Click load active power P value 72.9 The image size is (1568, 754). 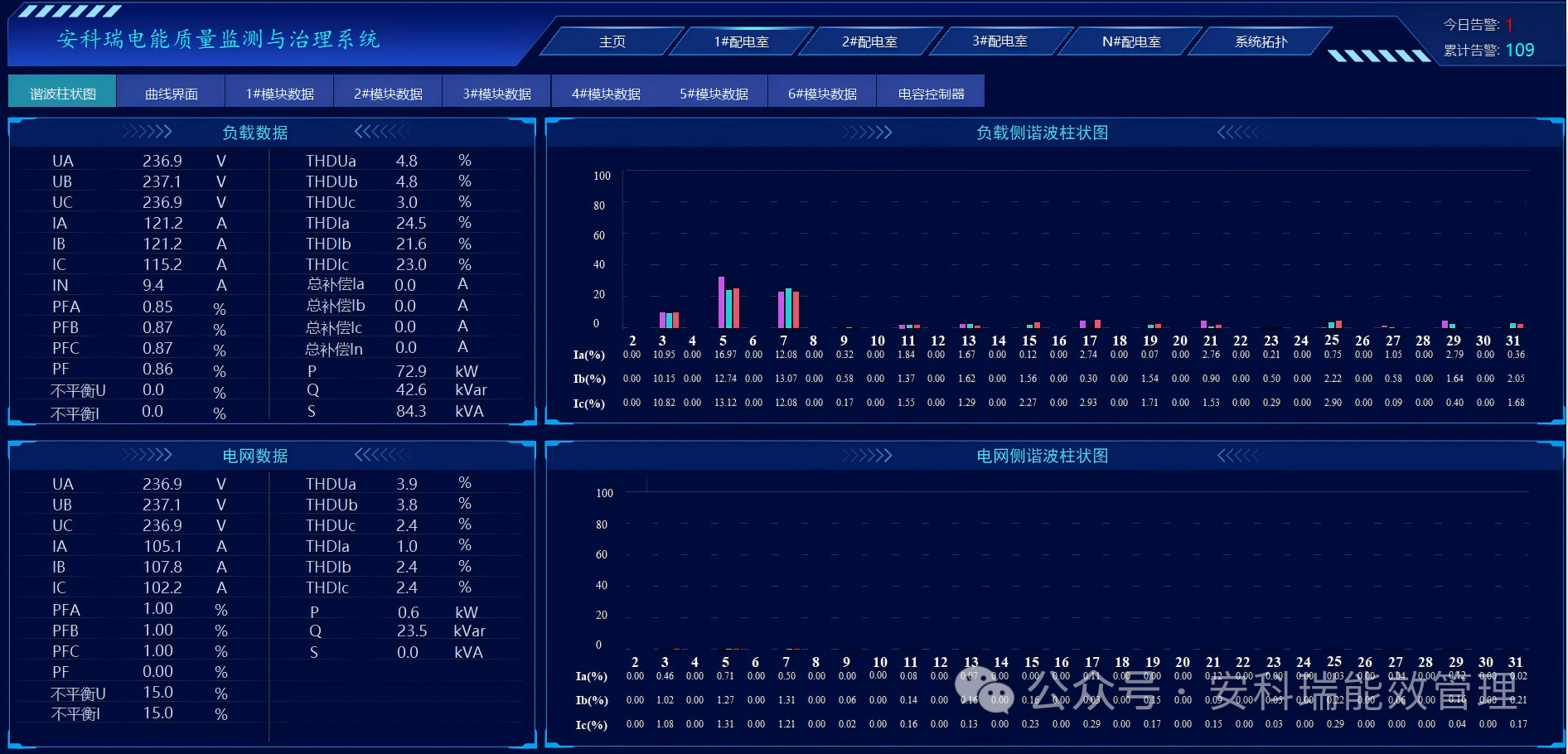pos(411,371)
